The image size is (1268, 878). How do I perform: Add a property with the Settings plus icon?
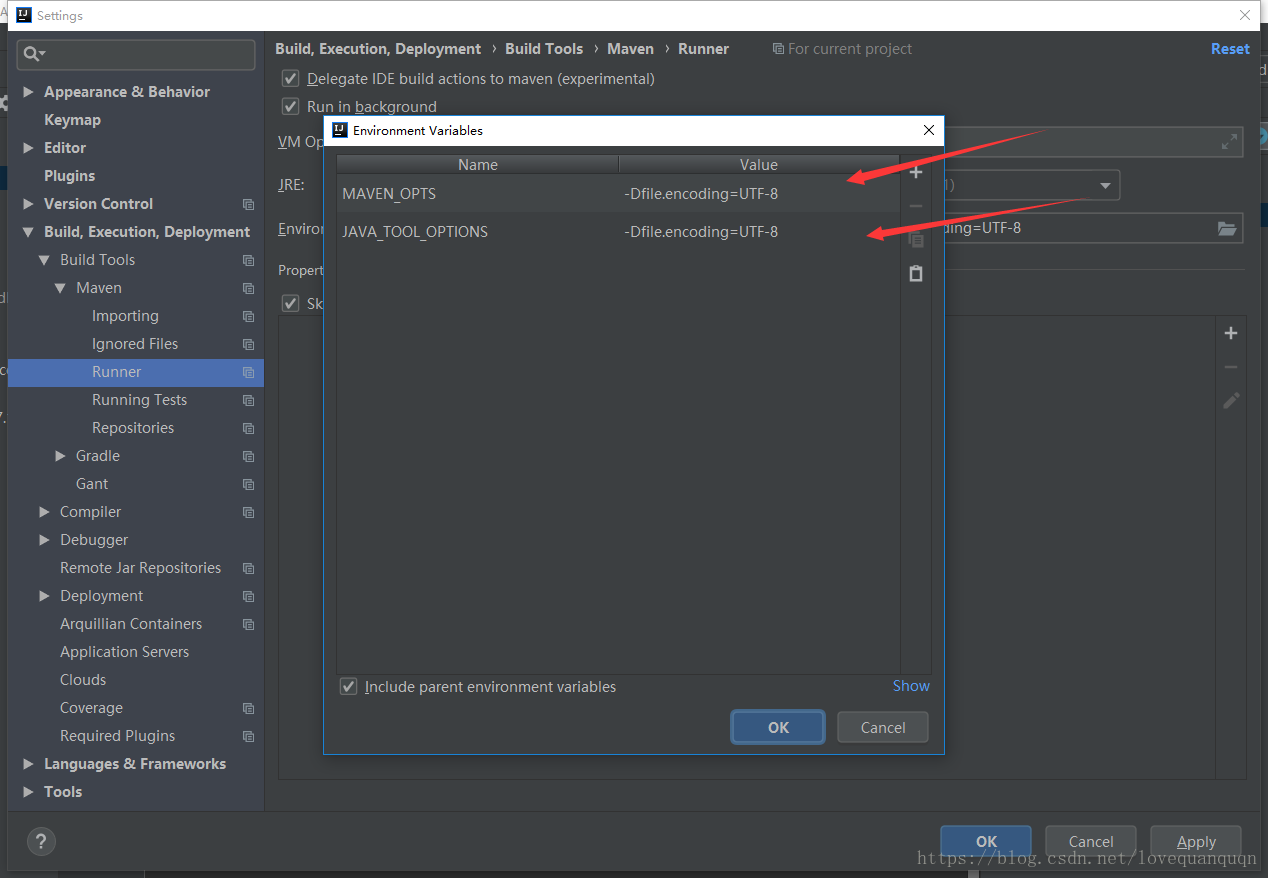tap(1231, 333)
